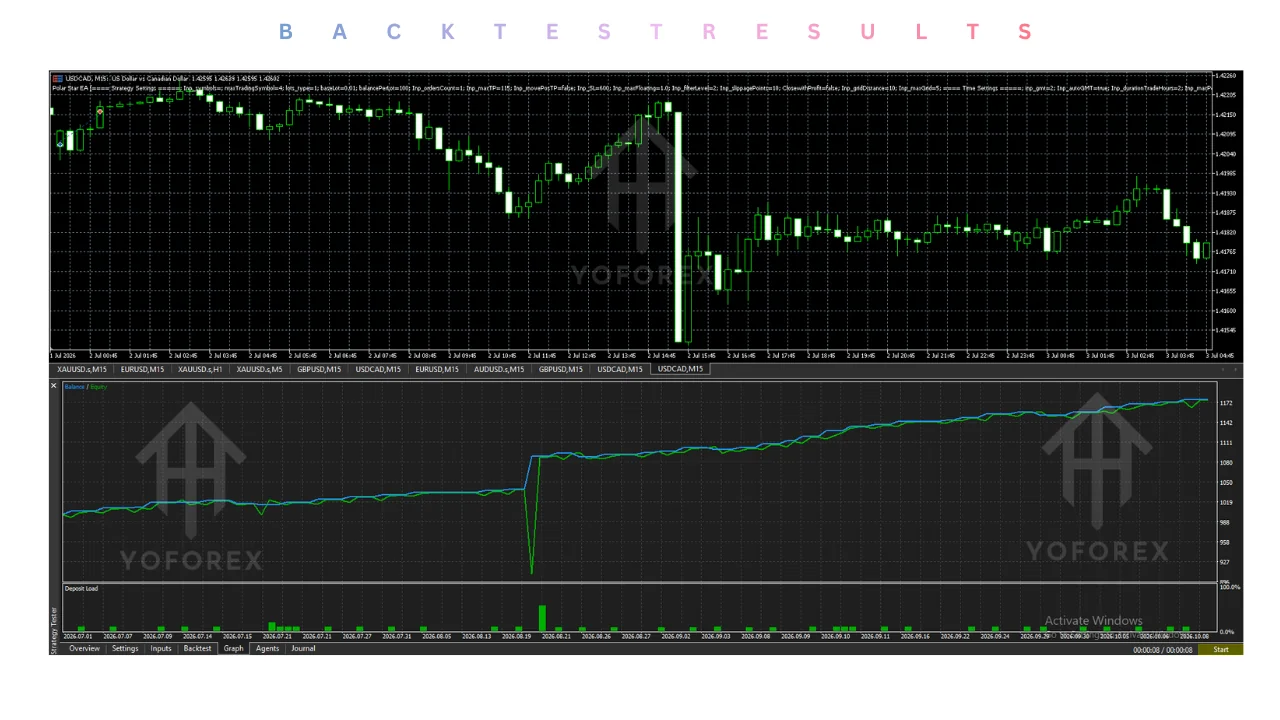The width and height of the screenshot is (1280, 720).
Task: Open the Inputs tab of the tester
Action: click(161, 649)
